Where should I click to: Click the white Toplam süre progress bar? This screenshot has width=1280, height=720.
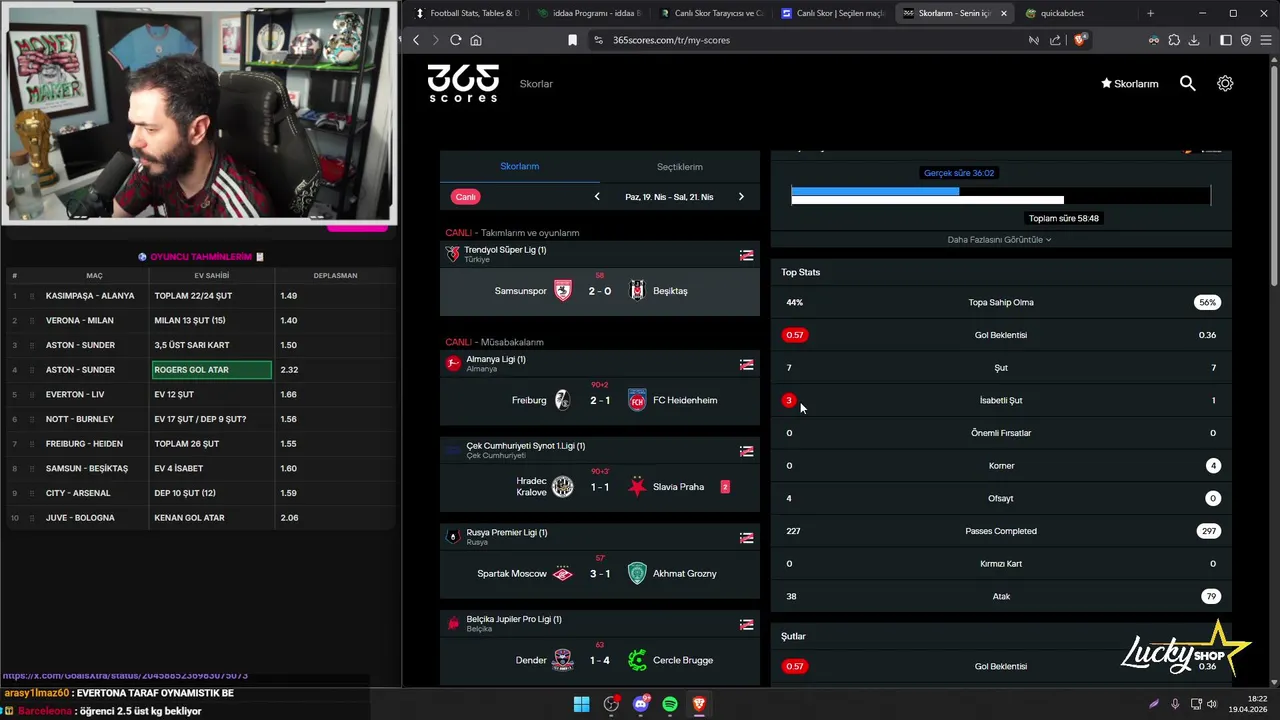927,200
